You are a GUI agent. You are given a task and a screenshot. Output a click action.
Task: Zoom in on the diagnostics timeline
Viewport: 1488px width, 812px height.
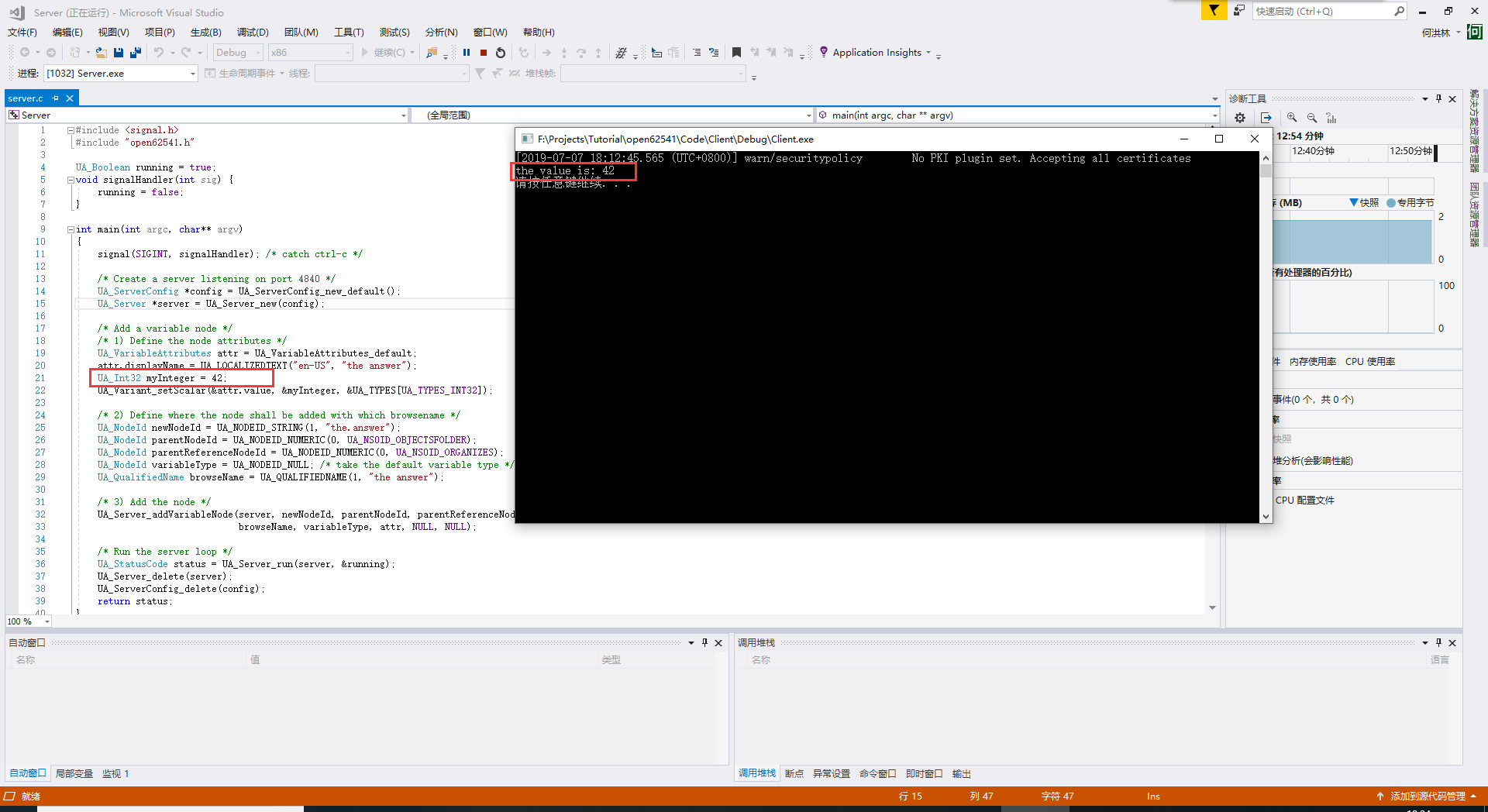[x=1292, y=118]
